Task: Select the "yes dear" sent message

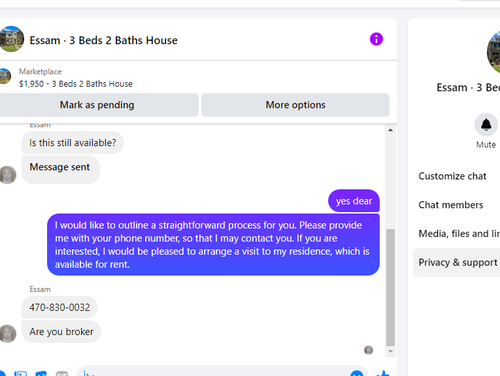Action: [x=354, y=201]
